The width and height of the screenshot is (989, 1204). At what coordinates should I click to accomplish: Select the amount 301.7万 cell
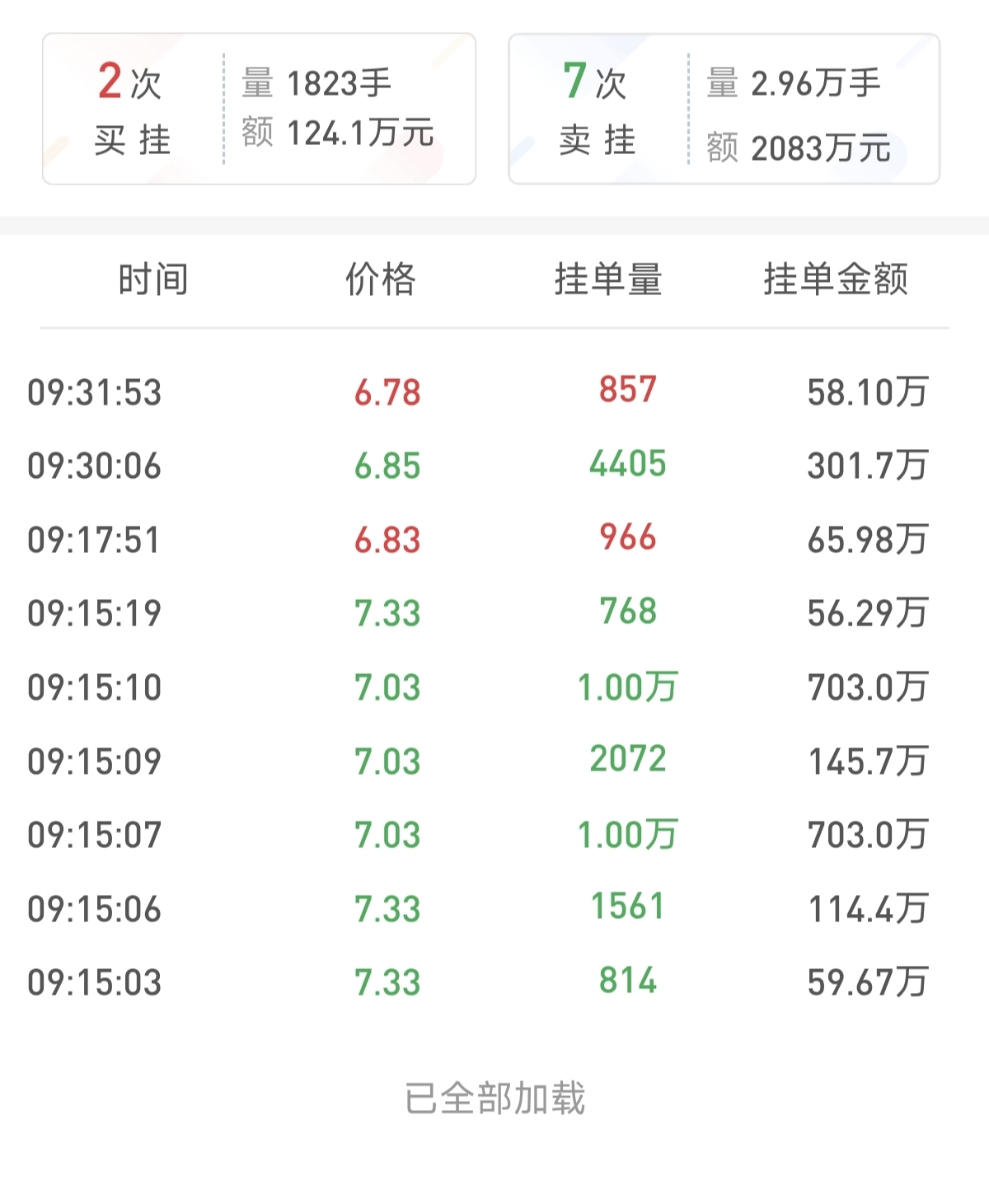[x=868, y=466]
